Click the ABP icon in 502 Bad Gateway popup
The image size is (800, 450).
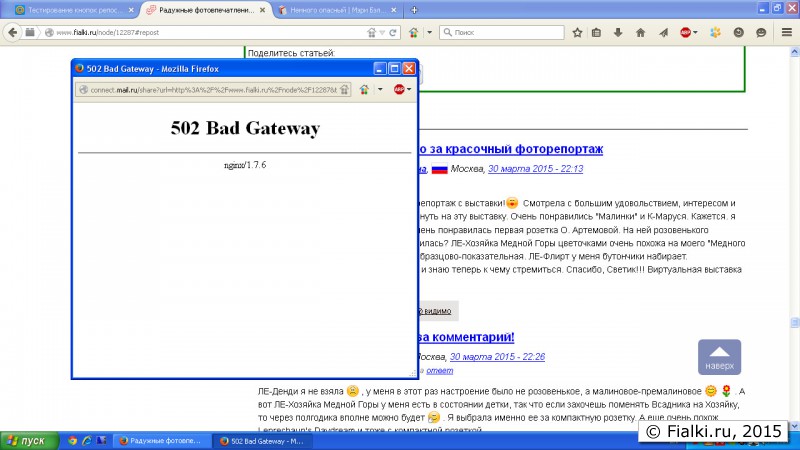pos(398,89)
